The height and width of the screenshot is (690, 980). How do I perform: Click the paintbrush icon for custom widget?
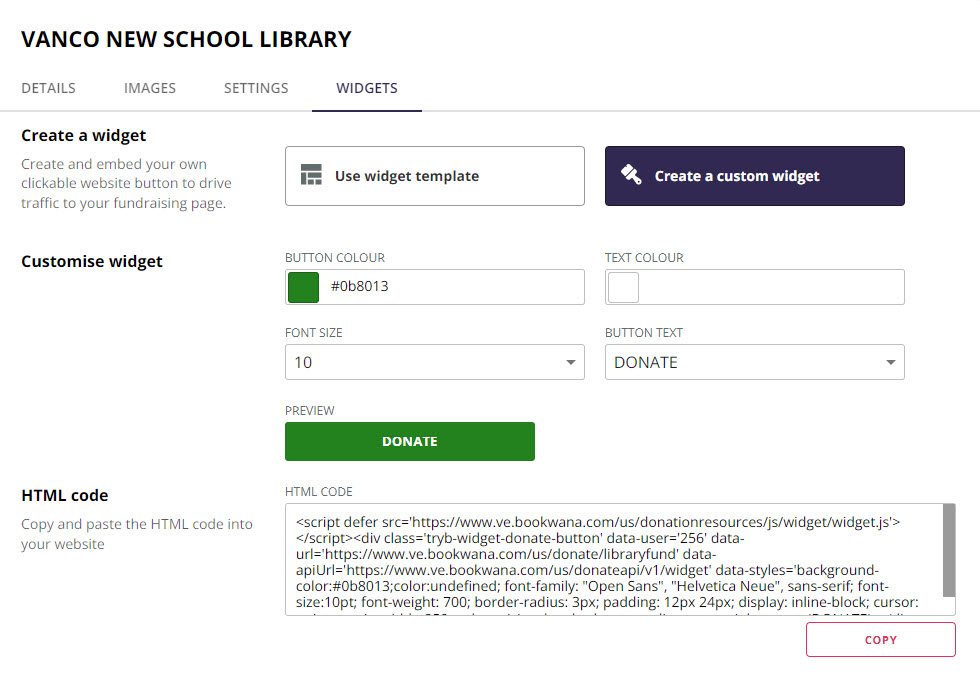coord(631,176)
